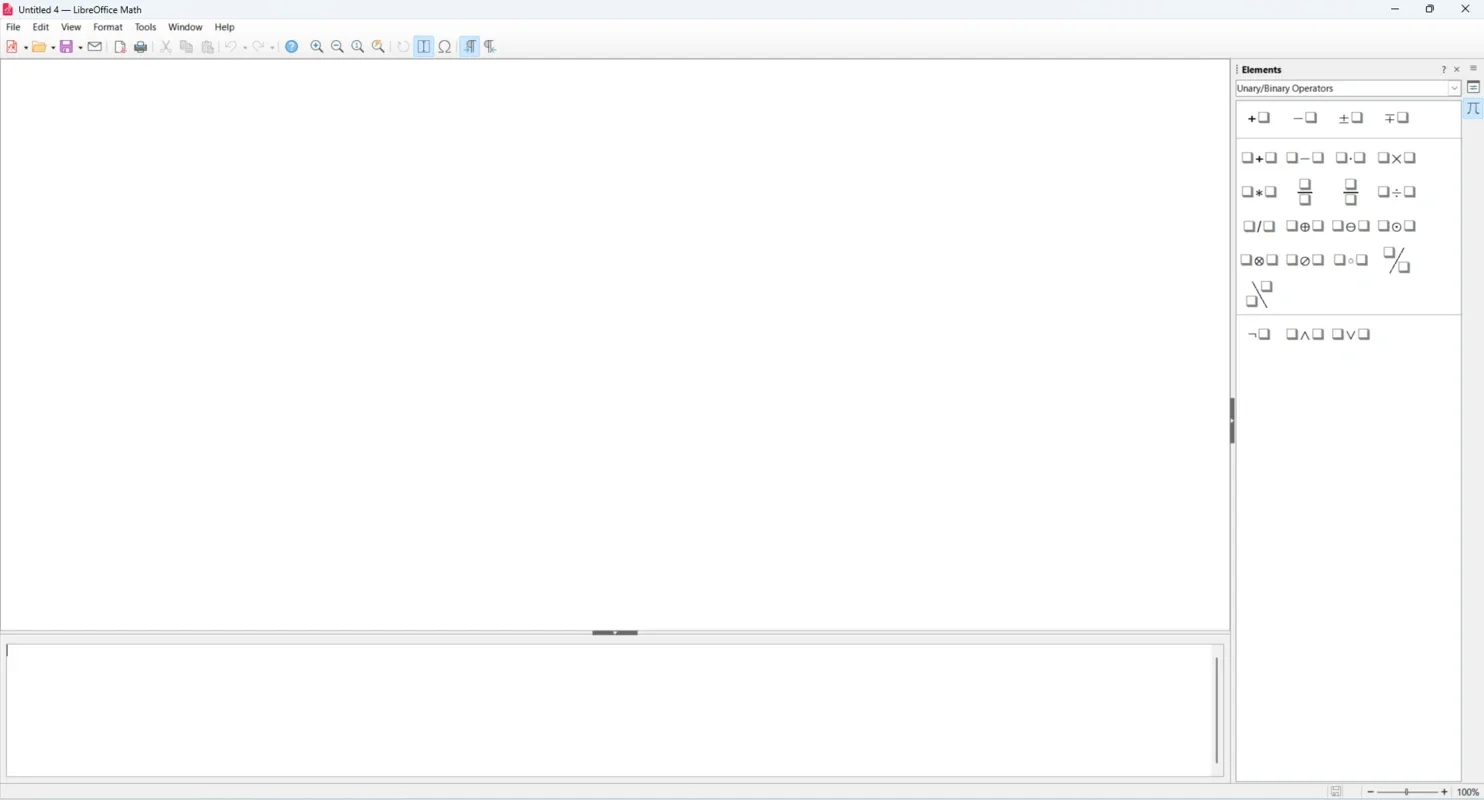Export the document as PDF

point(120,46)
